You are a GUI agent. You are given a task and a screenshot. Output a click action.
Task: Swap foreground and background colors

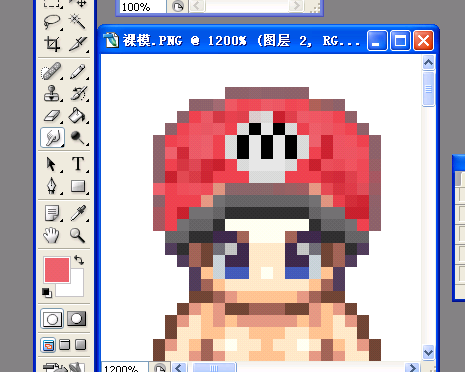coord(79,260)
